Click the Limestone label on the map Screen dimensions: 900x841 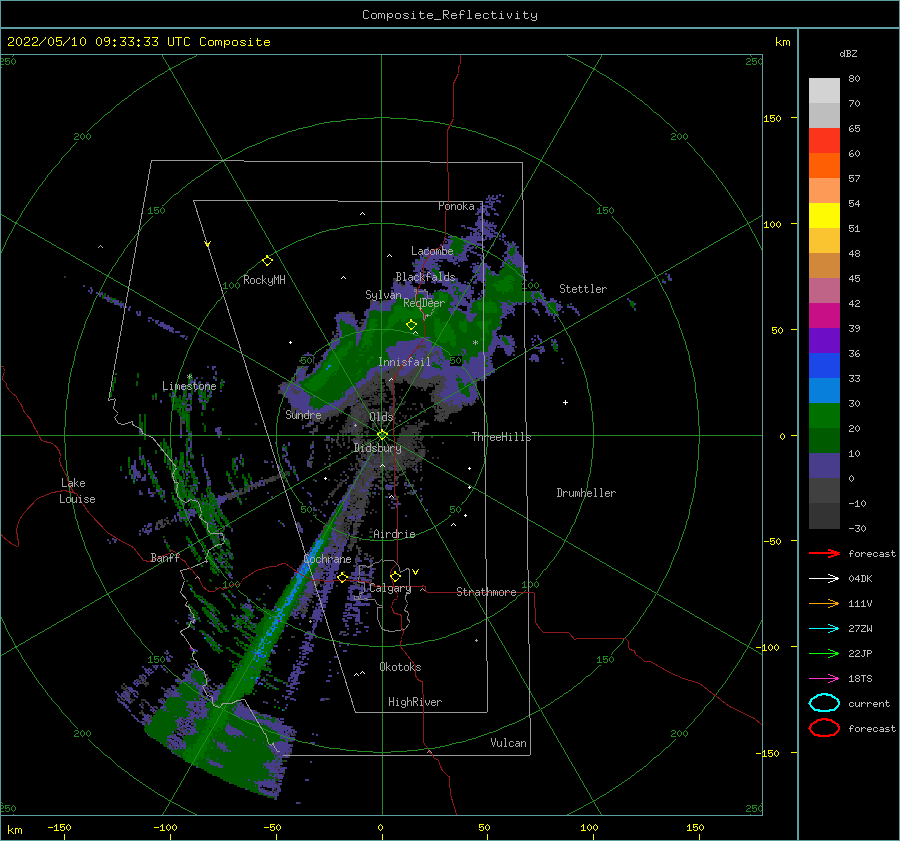click(189, 386)
